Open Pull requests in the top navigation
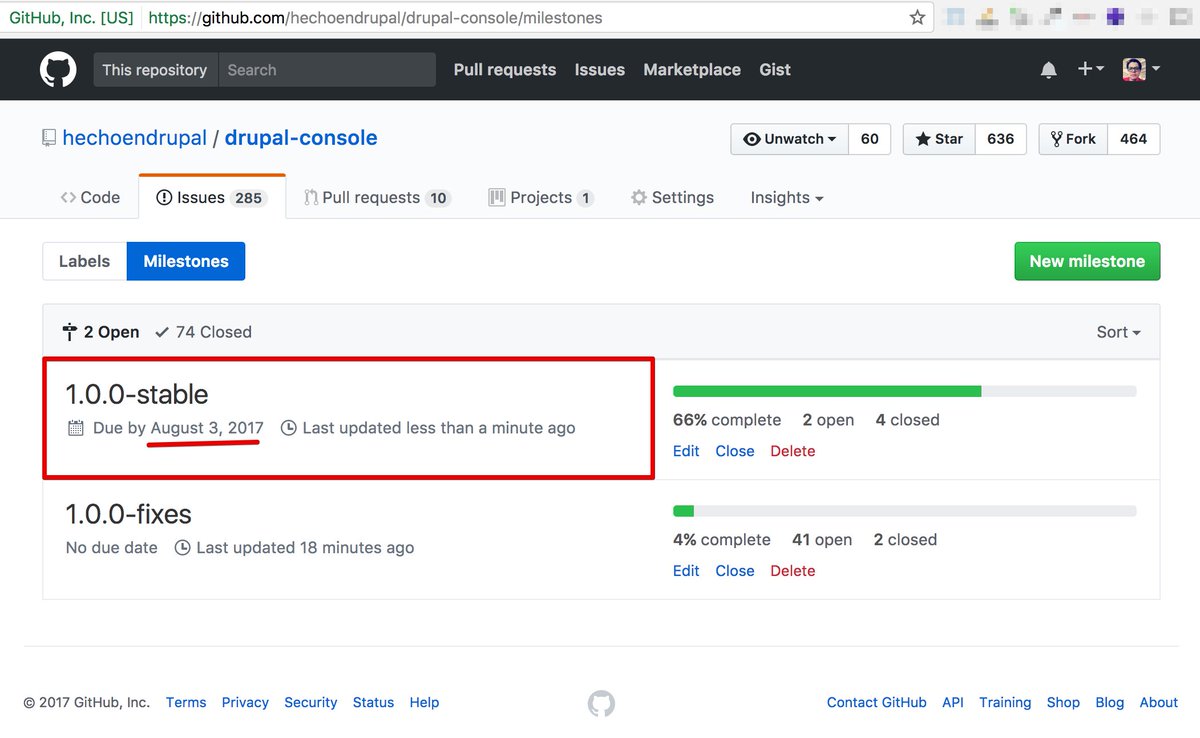This screenshot has height=738, width=1200. point(505,70)
